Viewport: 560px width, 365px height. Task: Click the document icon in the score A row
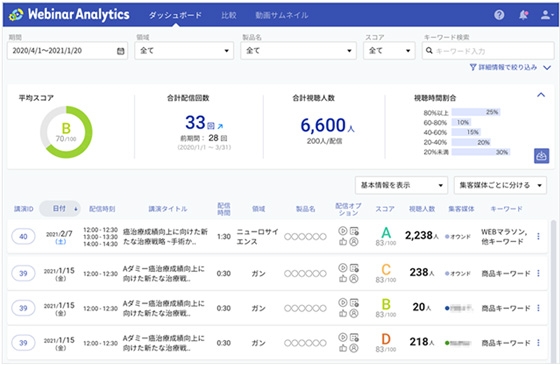354,231
